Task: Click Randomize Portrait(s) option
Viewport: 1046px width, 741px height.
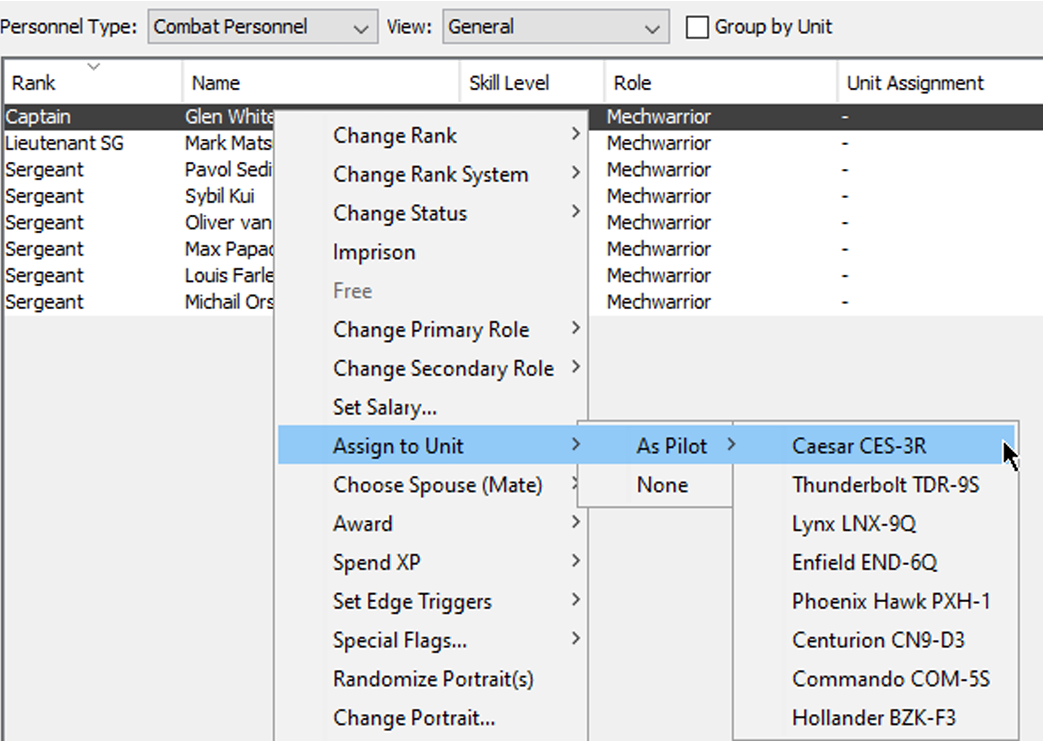Action: pyautogui.click(x=433, y=680)
